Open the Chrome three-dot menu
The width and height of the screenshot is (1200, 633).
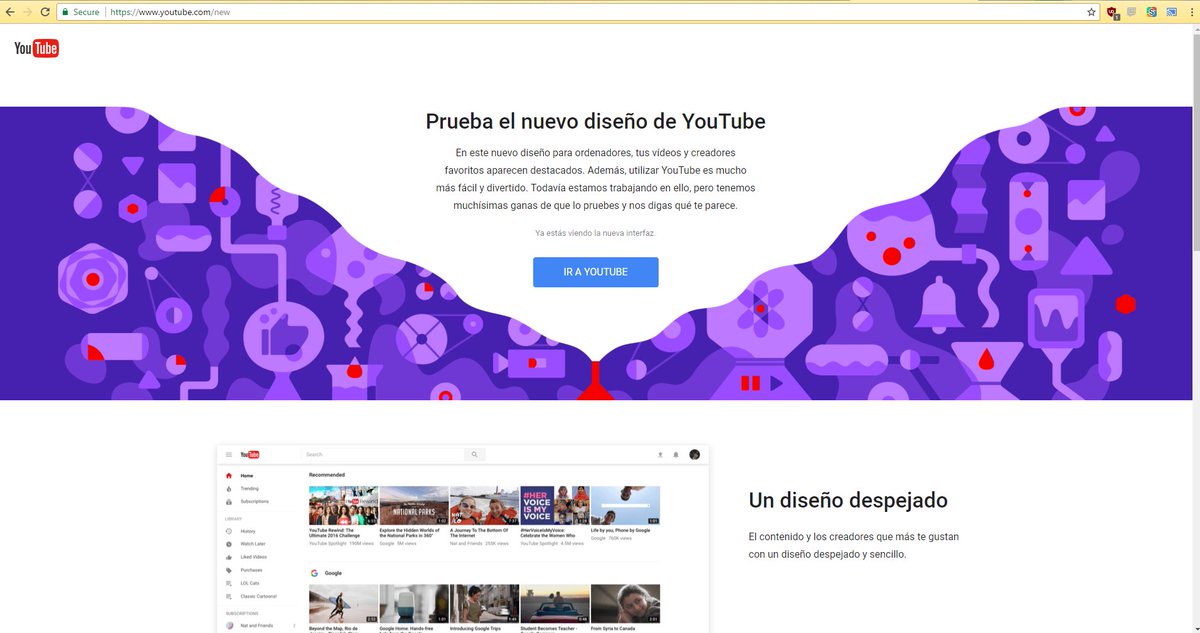pos(1190,12)
